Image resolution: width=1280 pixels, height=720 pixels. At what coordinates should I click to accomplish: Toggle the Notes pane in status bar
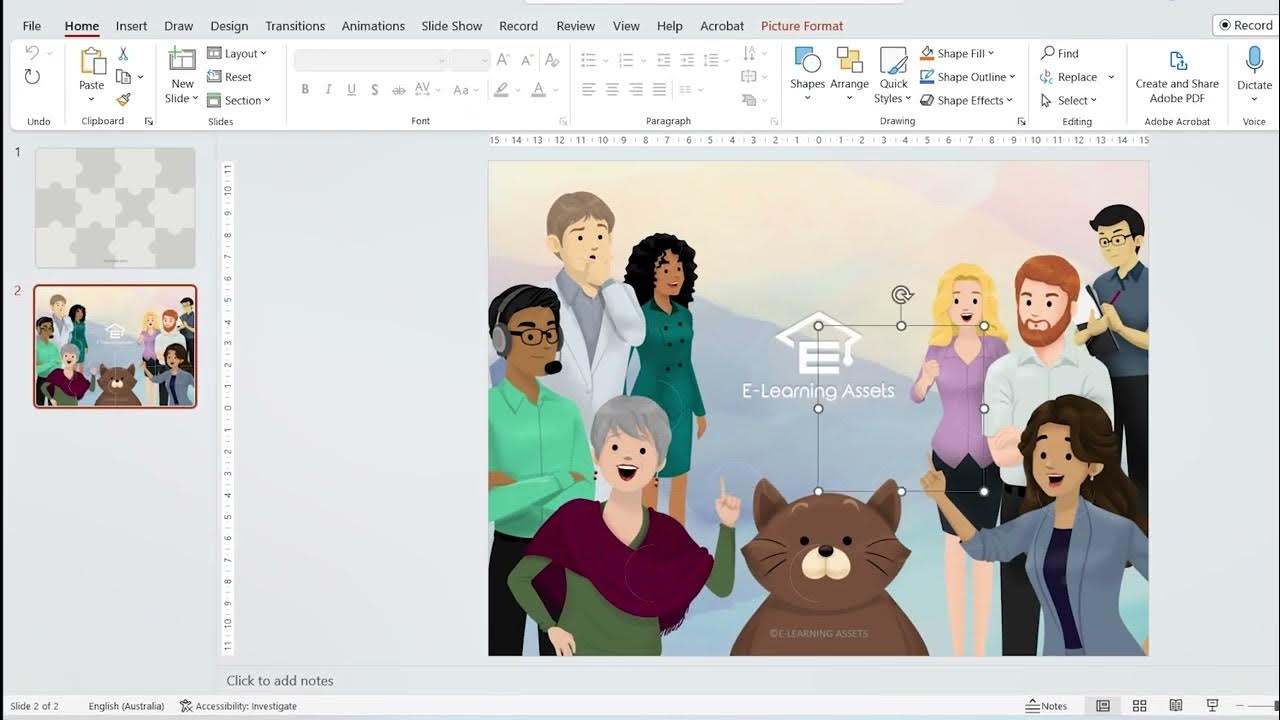pyautogui.click(x=1046, y=706)
